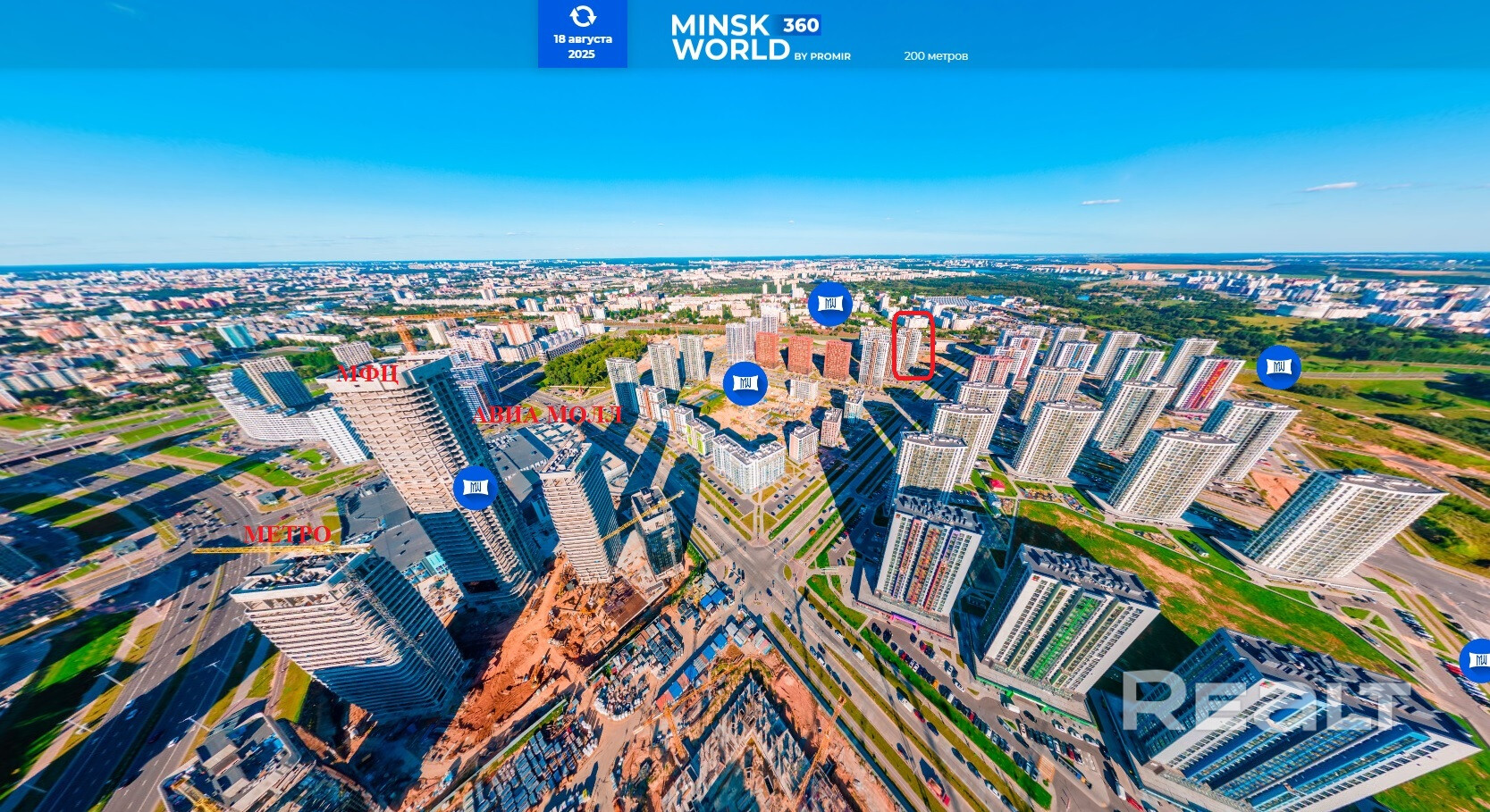Click the 360 badge beside the logo
The image size is (1490, 812).
pos(800,25)
